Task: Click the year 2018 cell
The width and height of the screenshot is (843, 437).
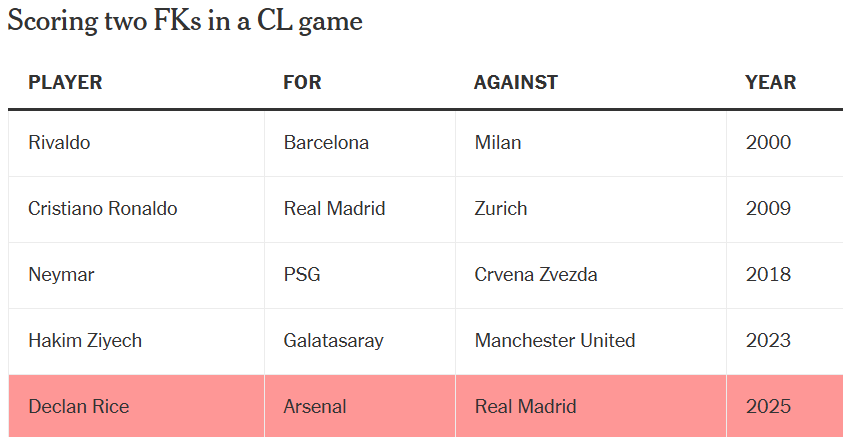Action: [x=785, y=275]
